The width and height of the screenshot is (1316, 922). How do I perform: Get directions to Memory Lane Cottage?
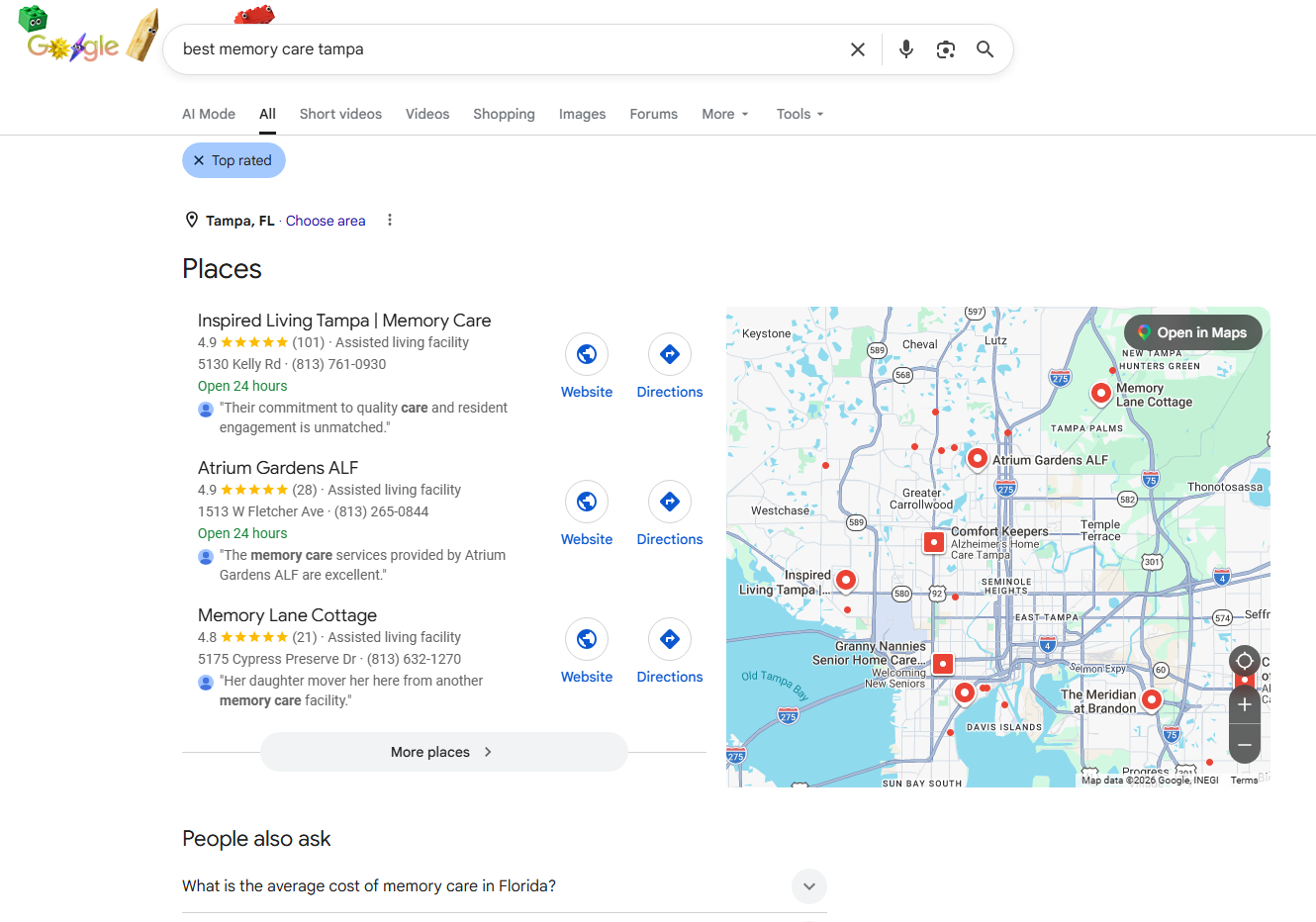pyautogui.click(x=670, y=652)
